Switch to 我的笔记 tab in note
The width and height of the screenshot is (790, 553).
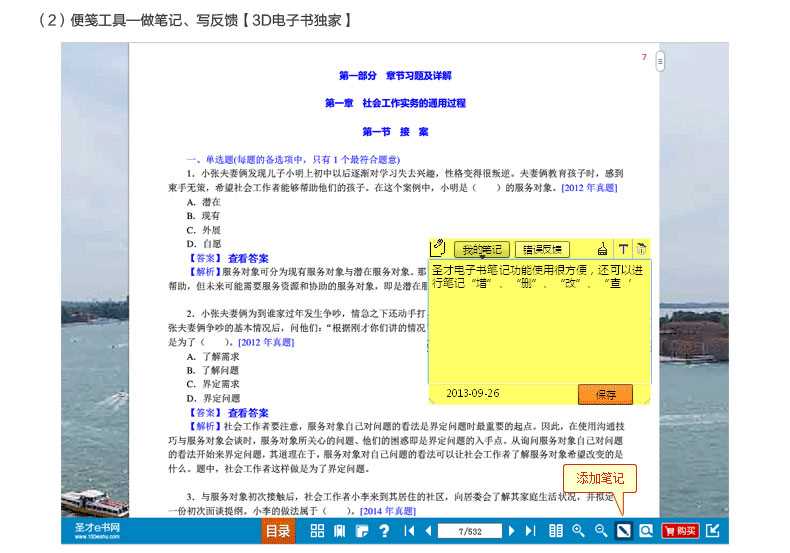pos(482,249)
